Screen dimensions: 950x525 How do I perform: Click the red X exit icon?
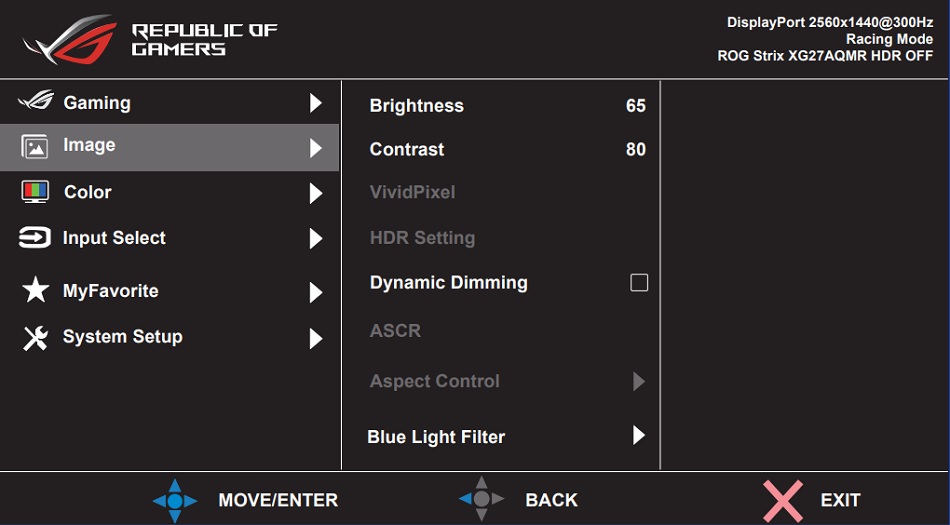(783, 500)
